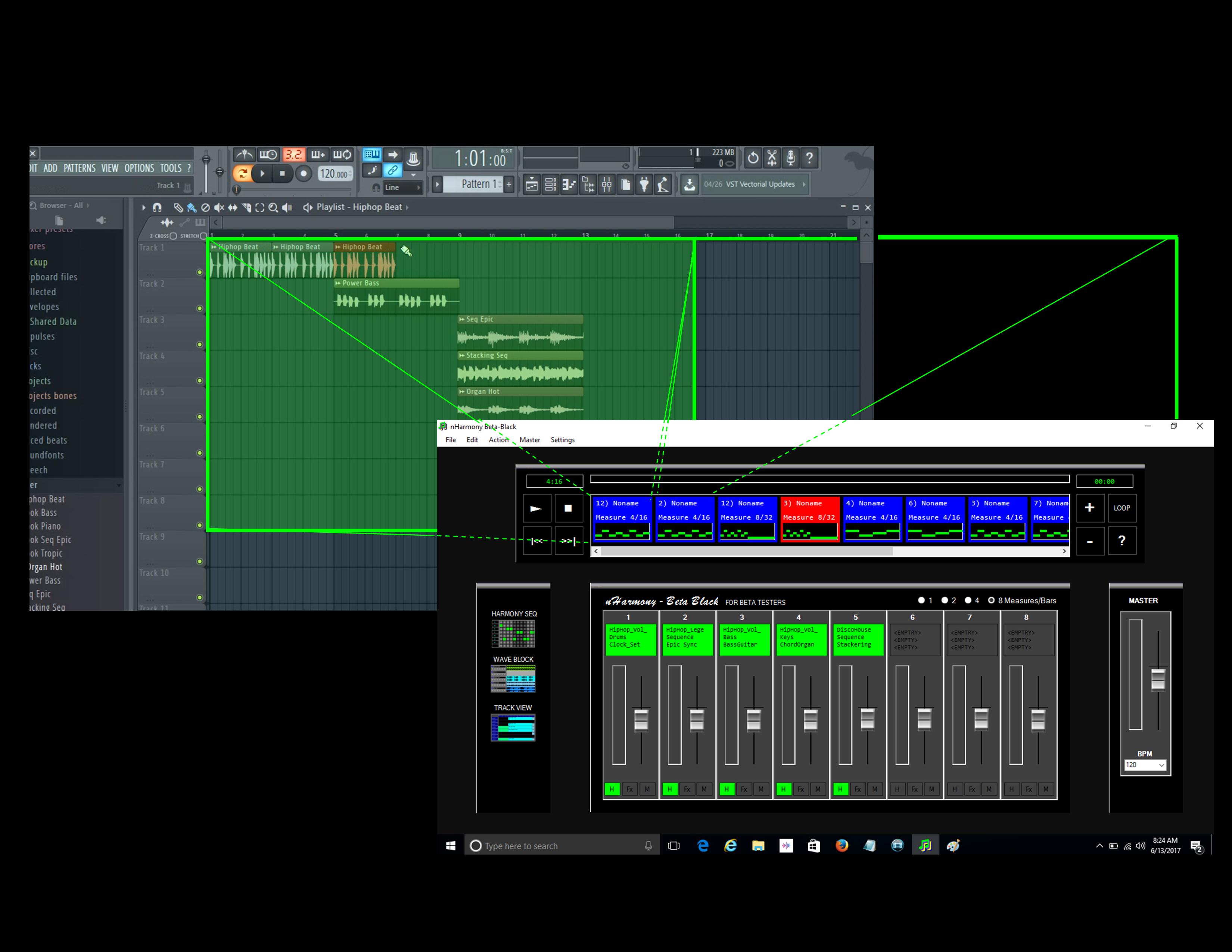Open the Action menu in nHarmony
The image size is (1232, 952).
[x=498, y=440]
